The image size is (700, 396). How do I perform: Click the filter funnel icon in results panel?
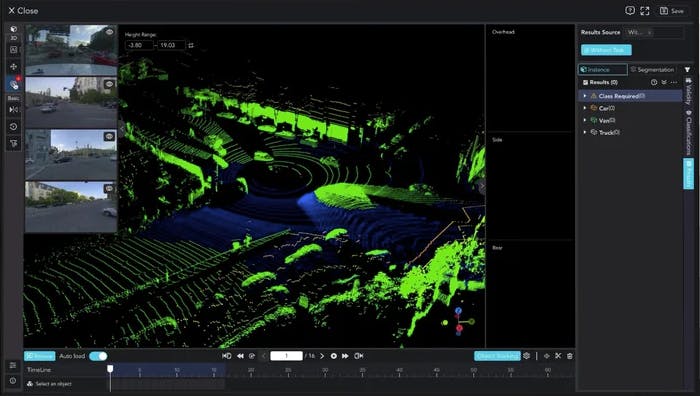688,70
